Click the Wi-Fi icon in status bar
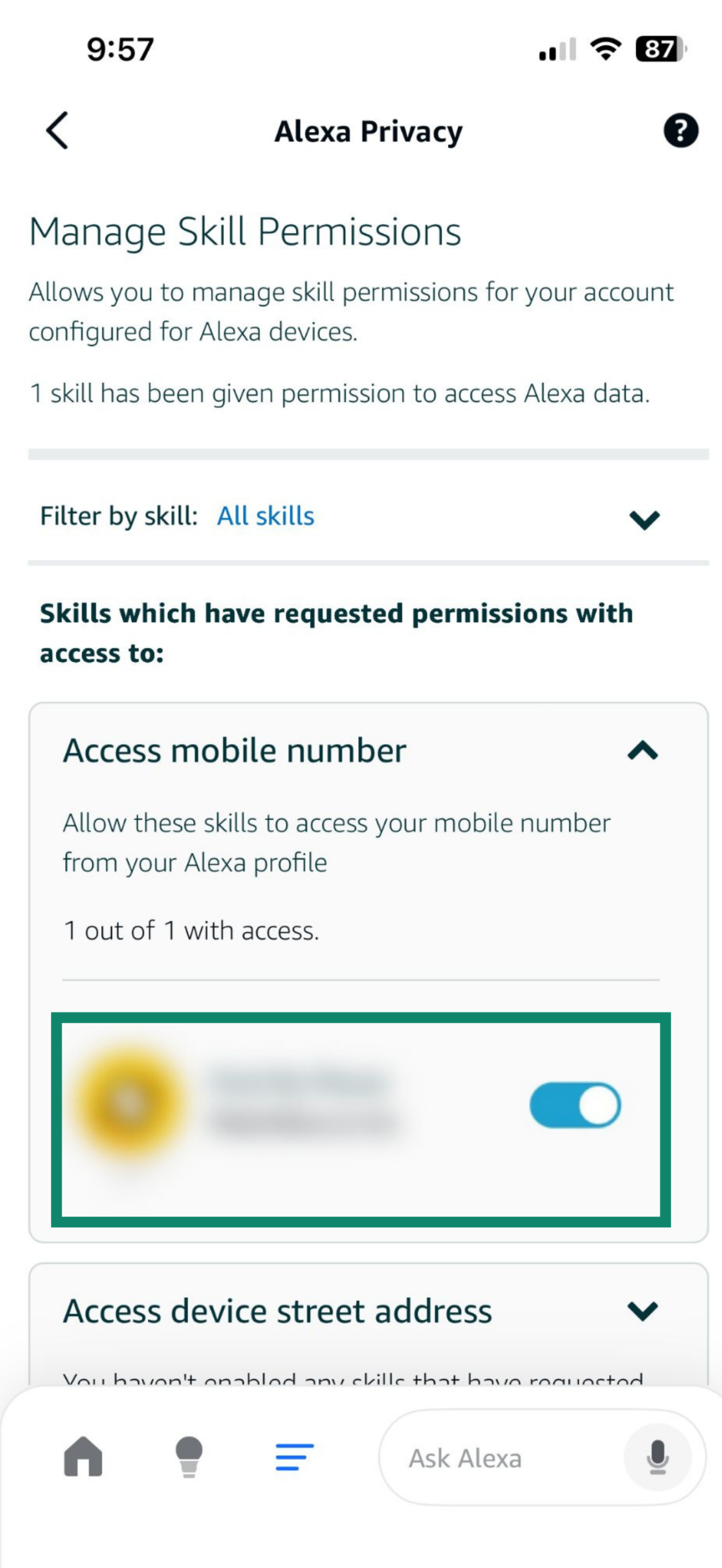This screenshot has height=1568, width=722. point(604,50)
